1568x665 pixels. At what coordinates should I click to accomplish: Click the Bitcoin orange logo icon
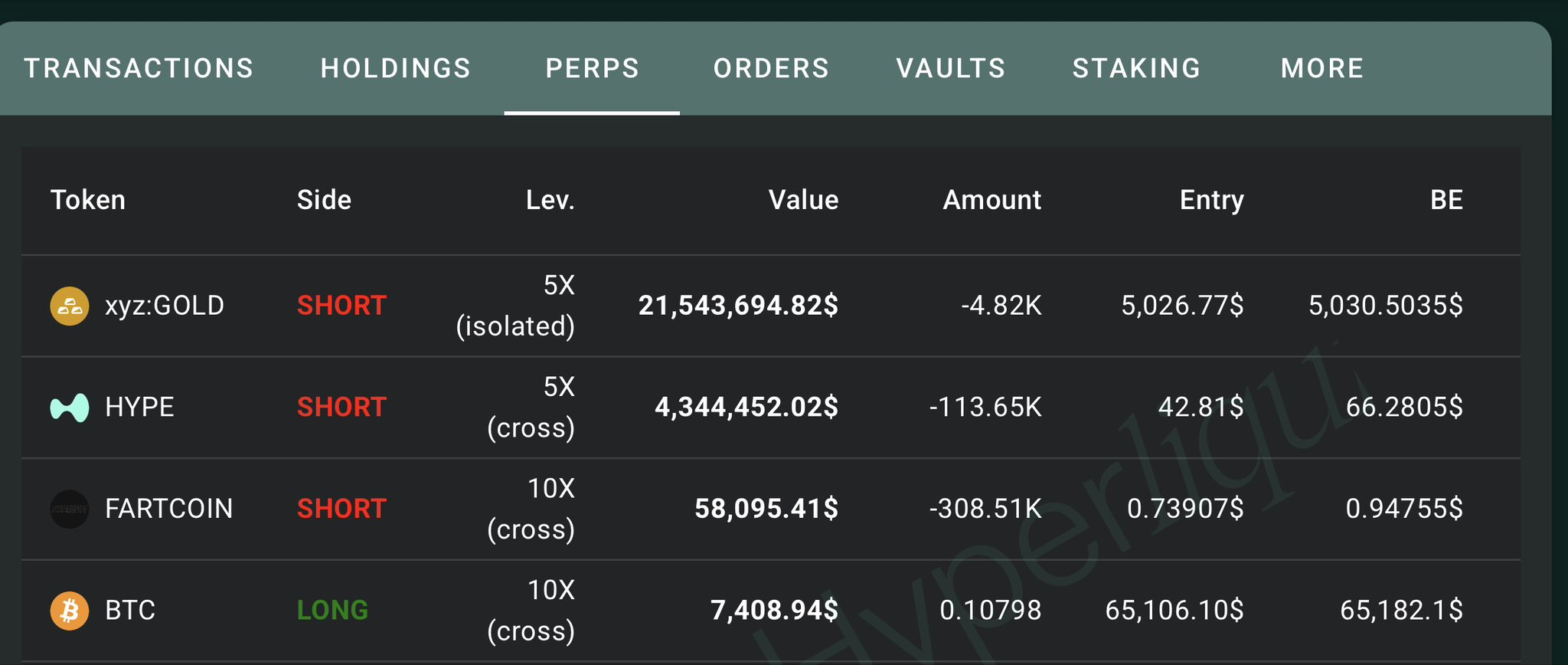click(70, 611)
